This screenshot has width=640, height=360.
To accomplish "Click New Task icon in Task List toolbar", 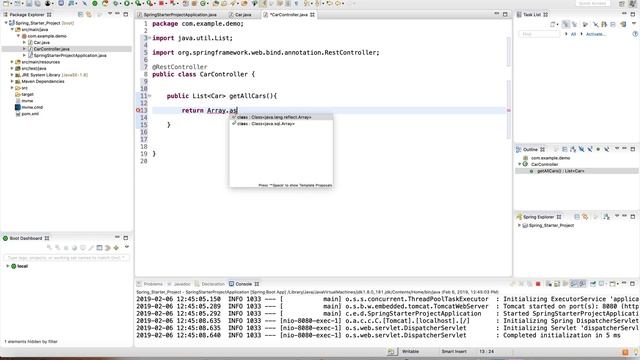I will (553, 24).
